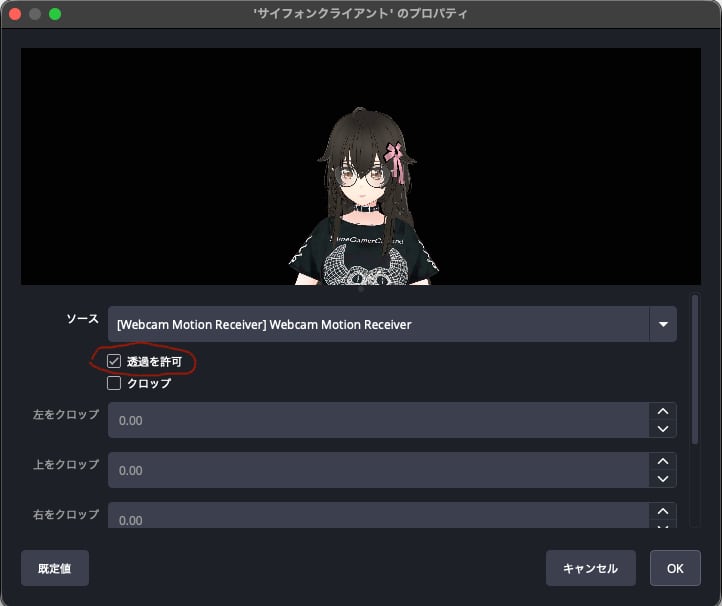Image resolution: width=722 pixels, height=606 pixels.
Task: Click the properties panel vertical scrollbar
Action: pyautogui.click(x=695, y=370)
